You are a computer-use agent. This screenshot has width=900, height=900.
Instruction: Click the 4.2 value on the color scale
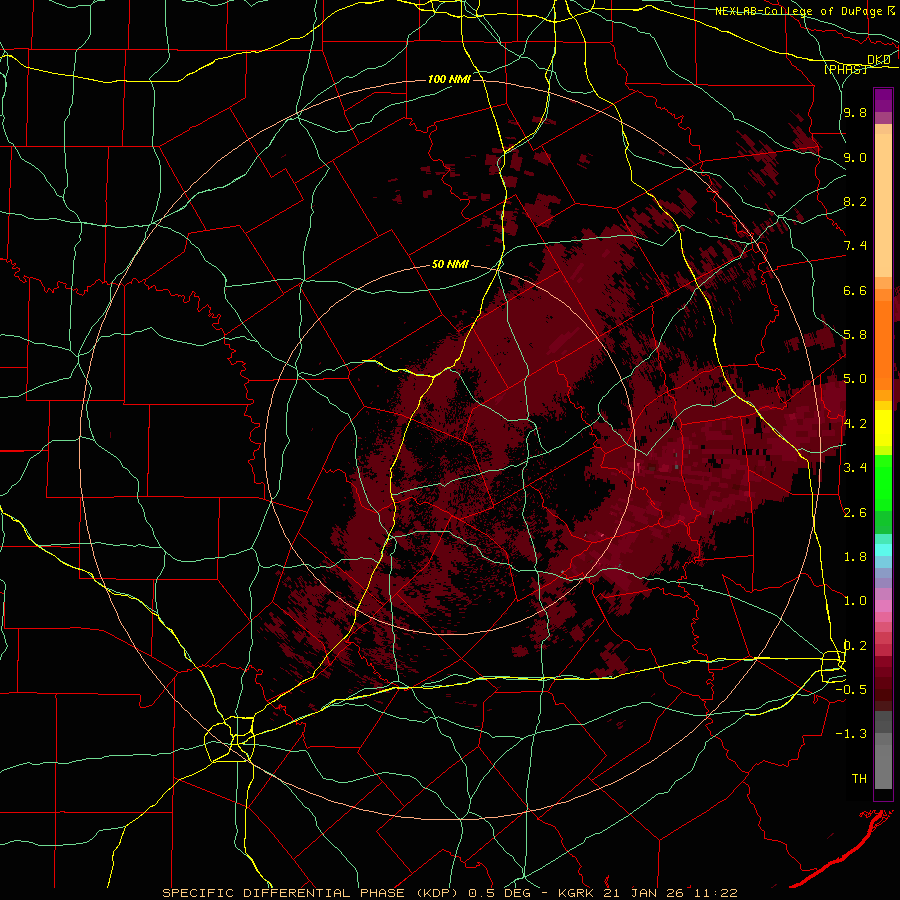(855, 424)
